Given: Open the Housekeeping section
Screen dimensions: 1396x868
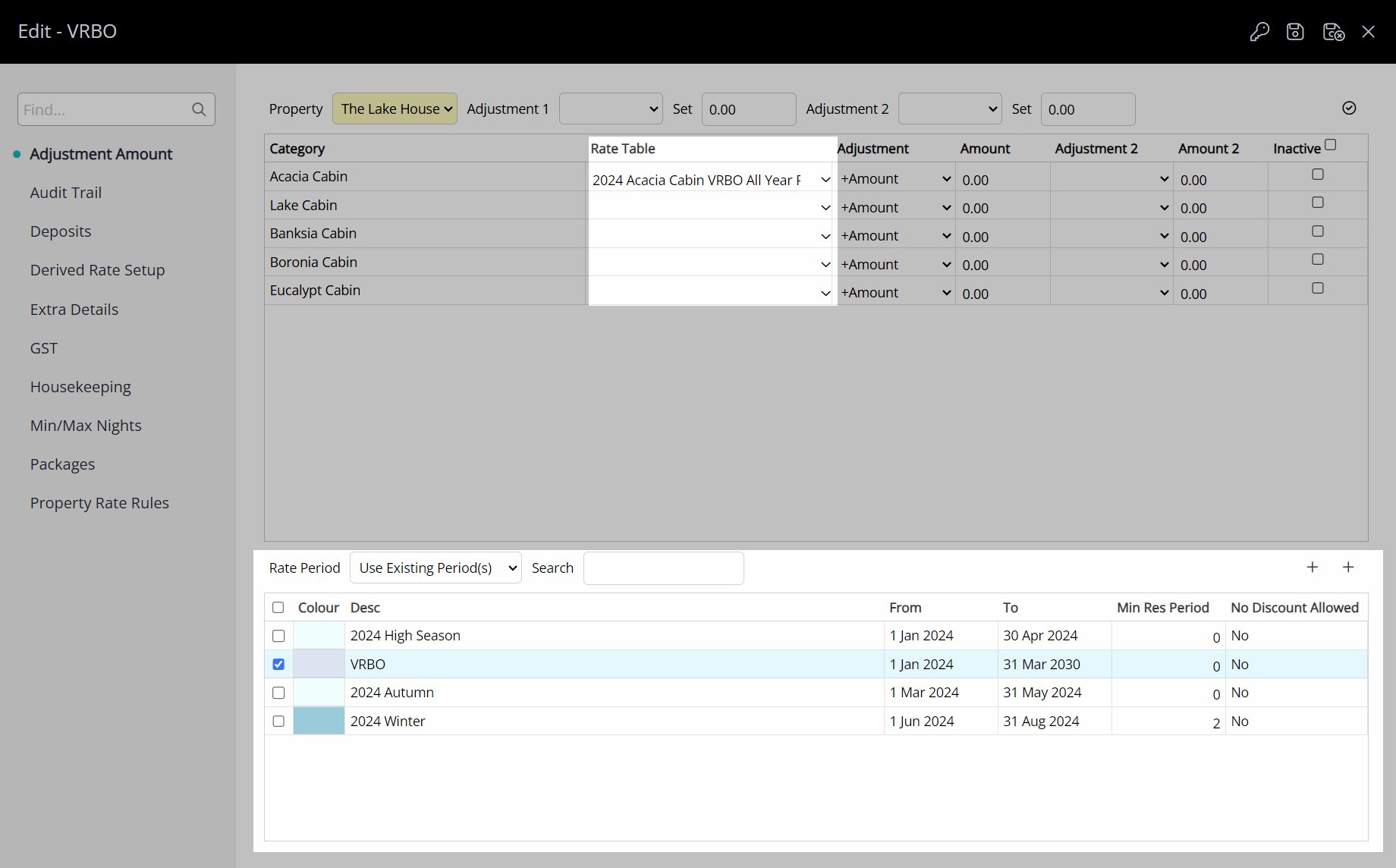Looking at the screenshot, I should pos(80,387).
